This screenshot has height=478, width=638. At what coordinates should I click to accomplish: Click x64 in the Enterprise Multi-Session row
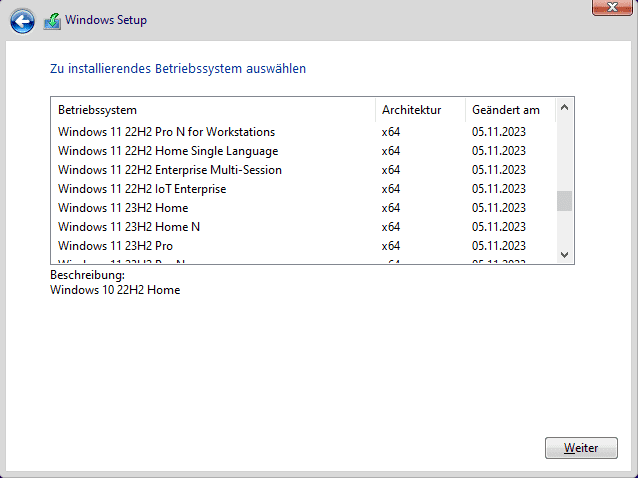point(391,170)
